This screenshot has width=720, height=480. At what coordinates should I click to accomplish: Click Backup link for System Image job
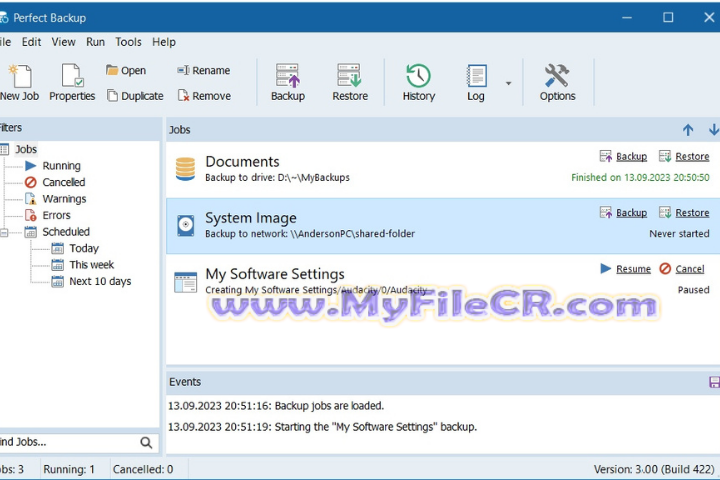pos(631,213)
